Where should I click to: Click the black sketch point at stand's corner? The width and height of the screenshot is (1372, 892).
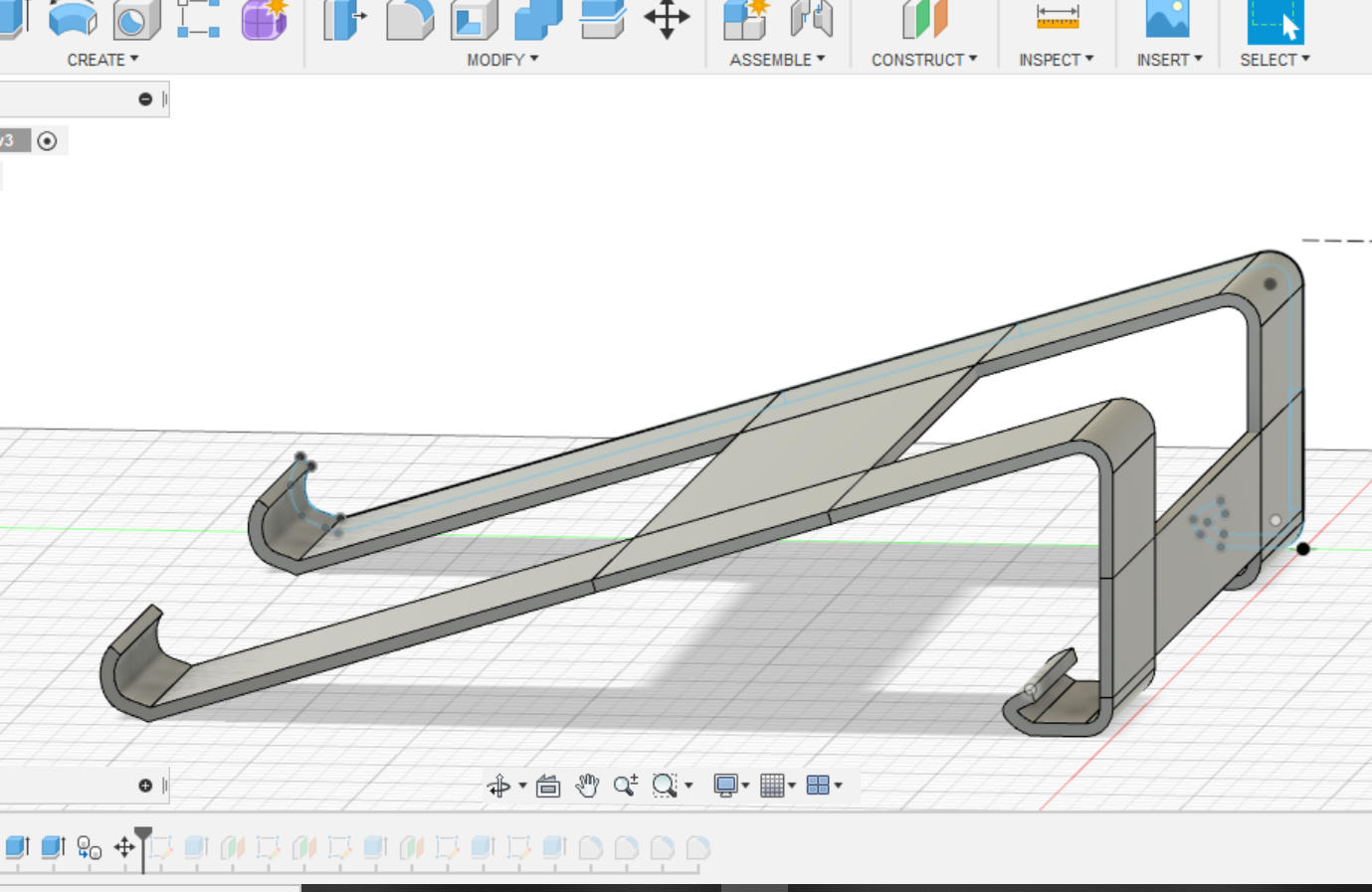[1303, 549]
